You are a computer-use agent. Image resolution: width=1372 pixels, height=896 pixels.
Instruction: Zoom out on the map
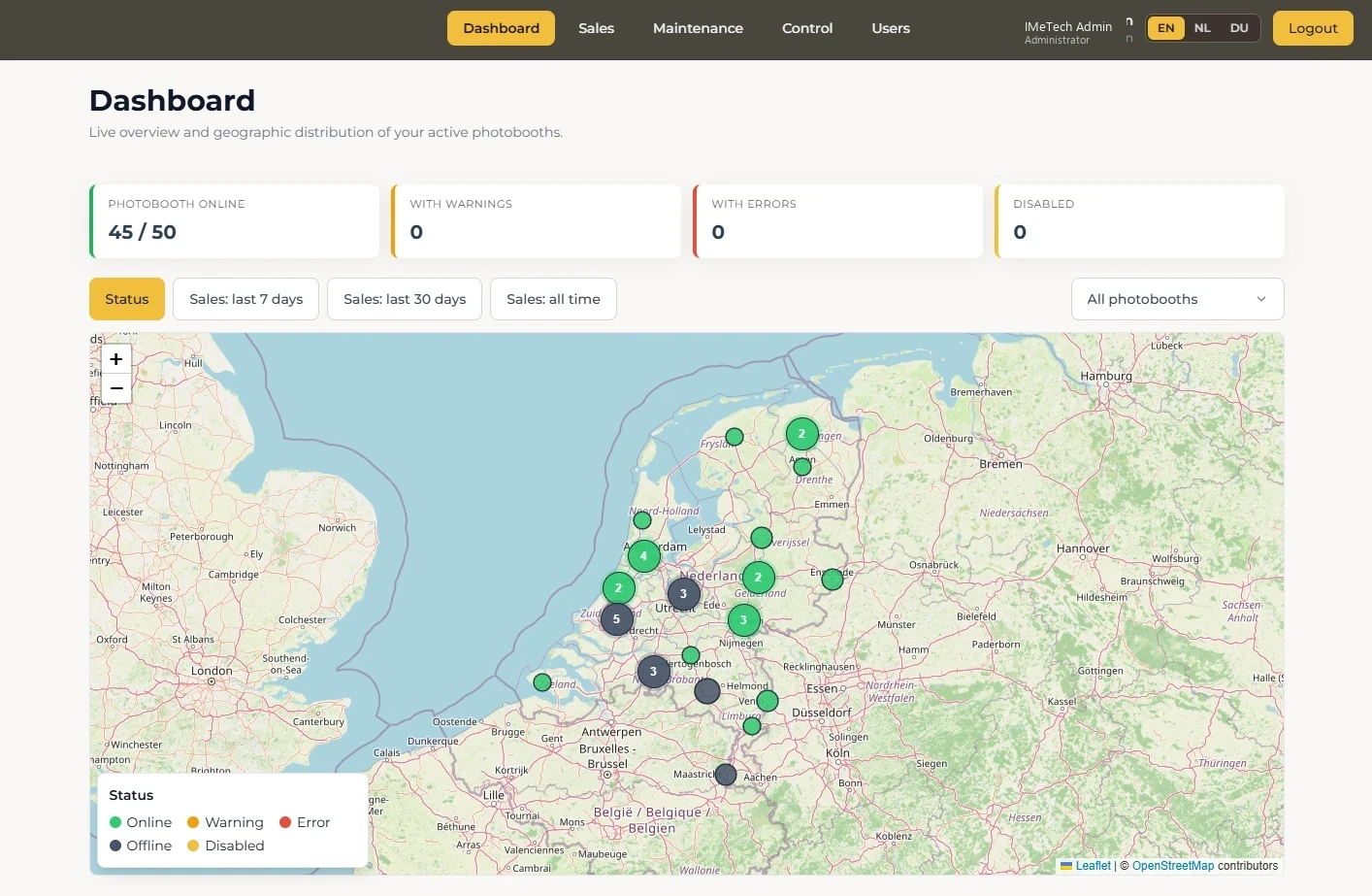coord(116,388)
